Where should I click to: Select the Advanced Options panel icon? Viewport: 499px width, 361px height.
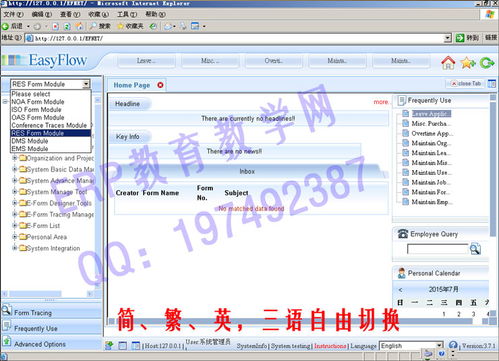pyautogui.click(x=6, y=342)
